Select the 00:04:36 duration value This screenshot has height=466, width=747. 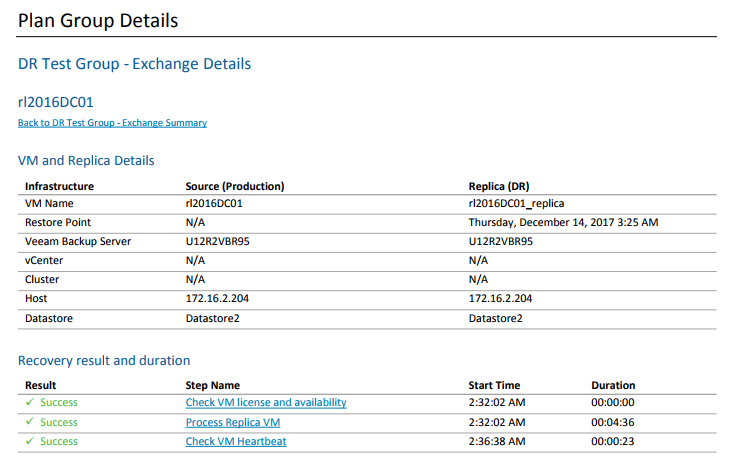click(612, 422)
